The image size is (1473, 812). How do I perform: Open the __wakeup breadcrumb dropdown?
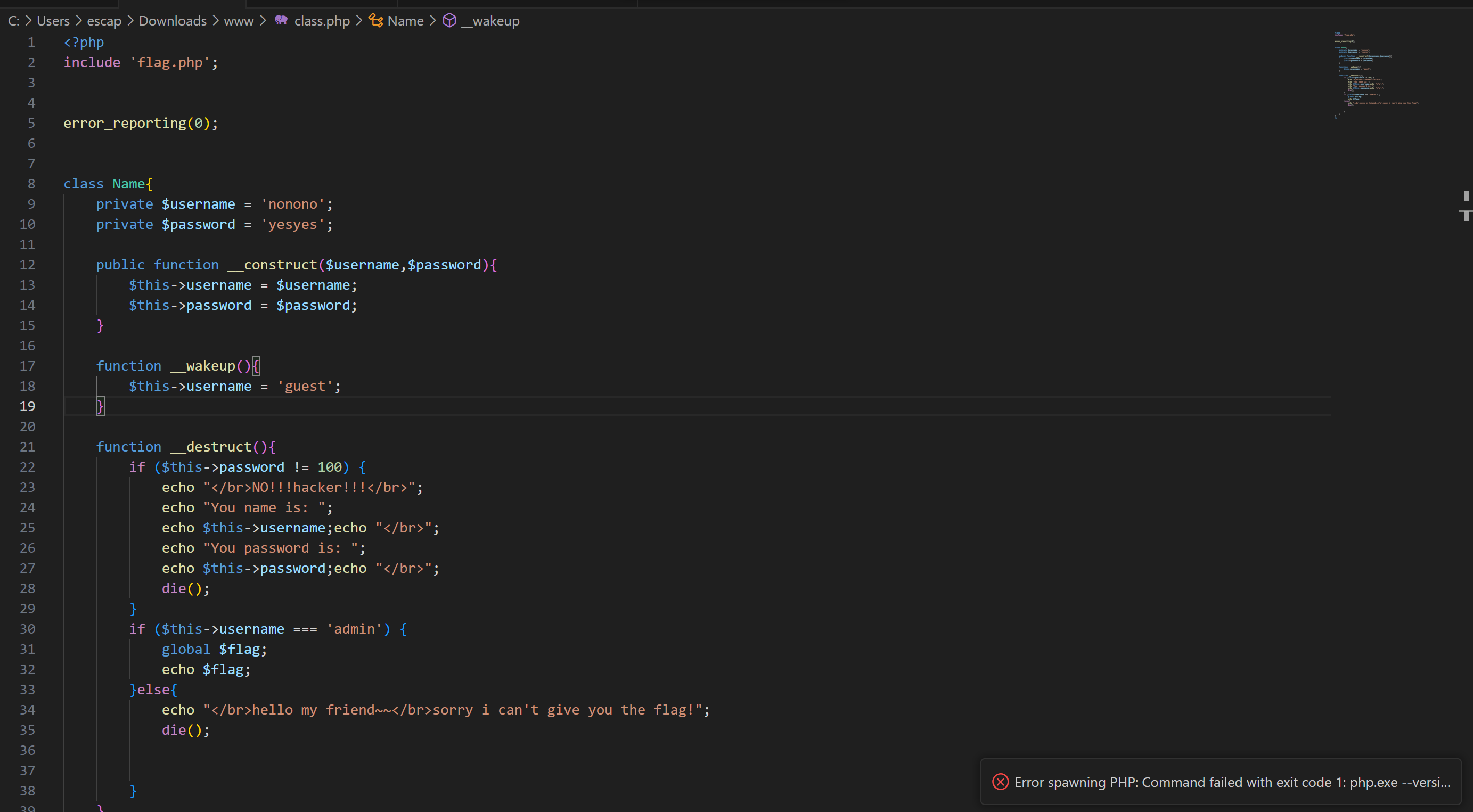[495, 21]
